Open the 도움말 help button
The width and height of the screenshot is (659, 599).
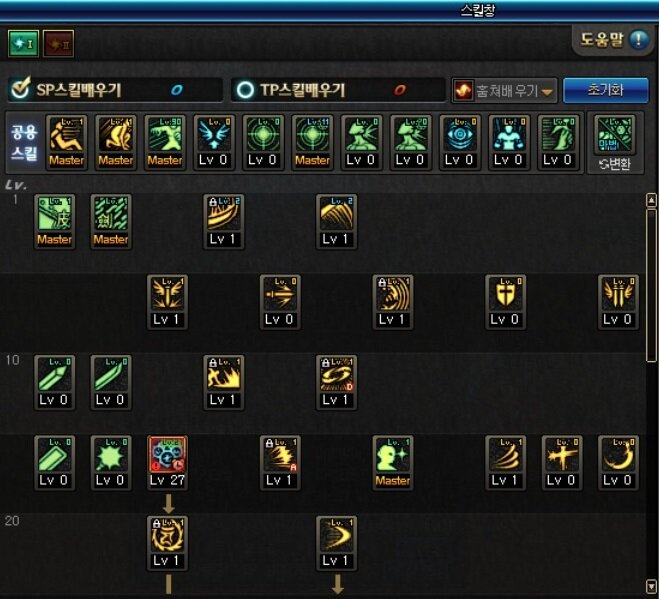pos(614,40)
